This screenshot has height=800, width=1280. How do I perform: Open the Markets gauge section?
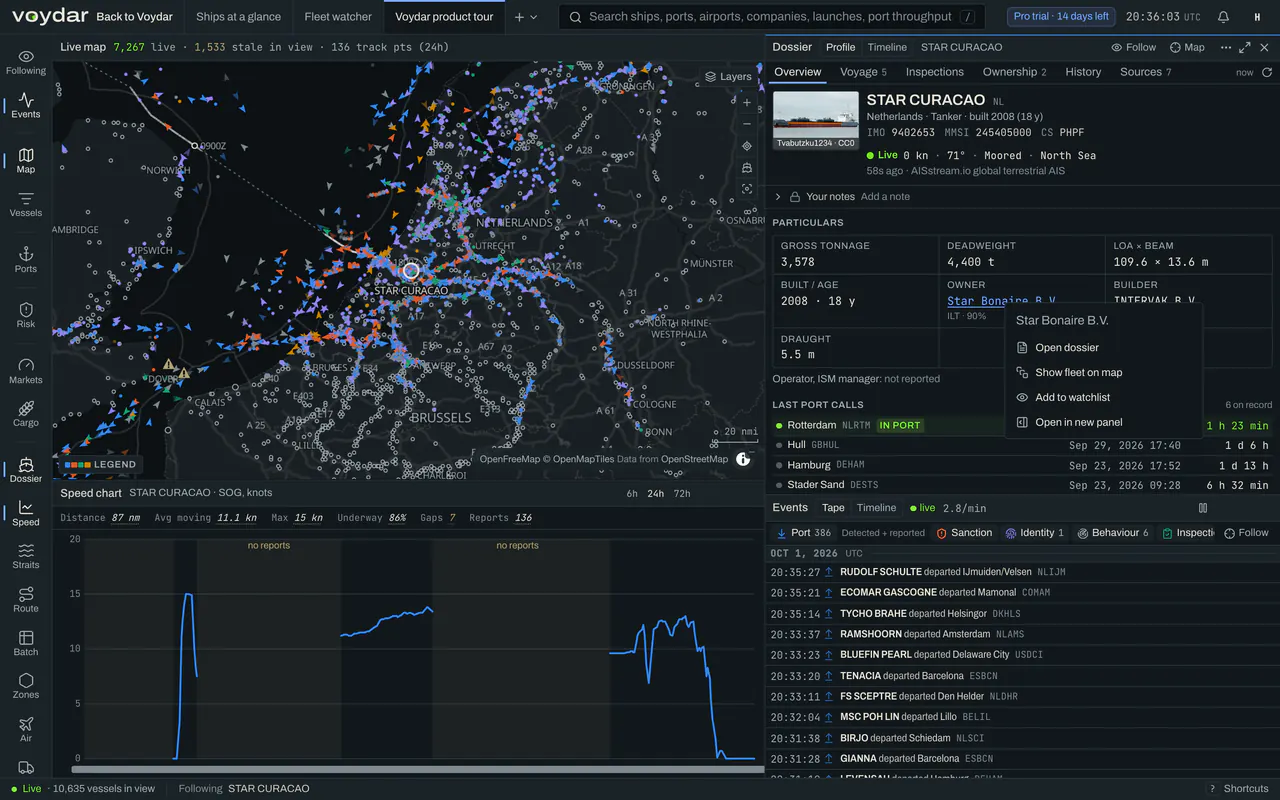click(x=26, y=371)
